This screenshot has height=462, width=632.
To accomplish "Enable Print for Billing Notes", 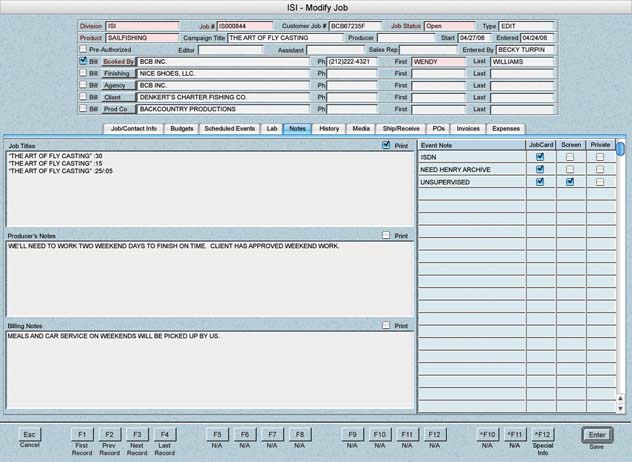I will click(x=386, y=325).
